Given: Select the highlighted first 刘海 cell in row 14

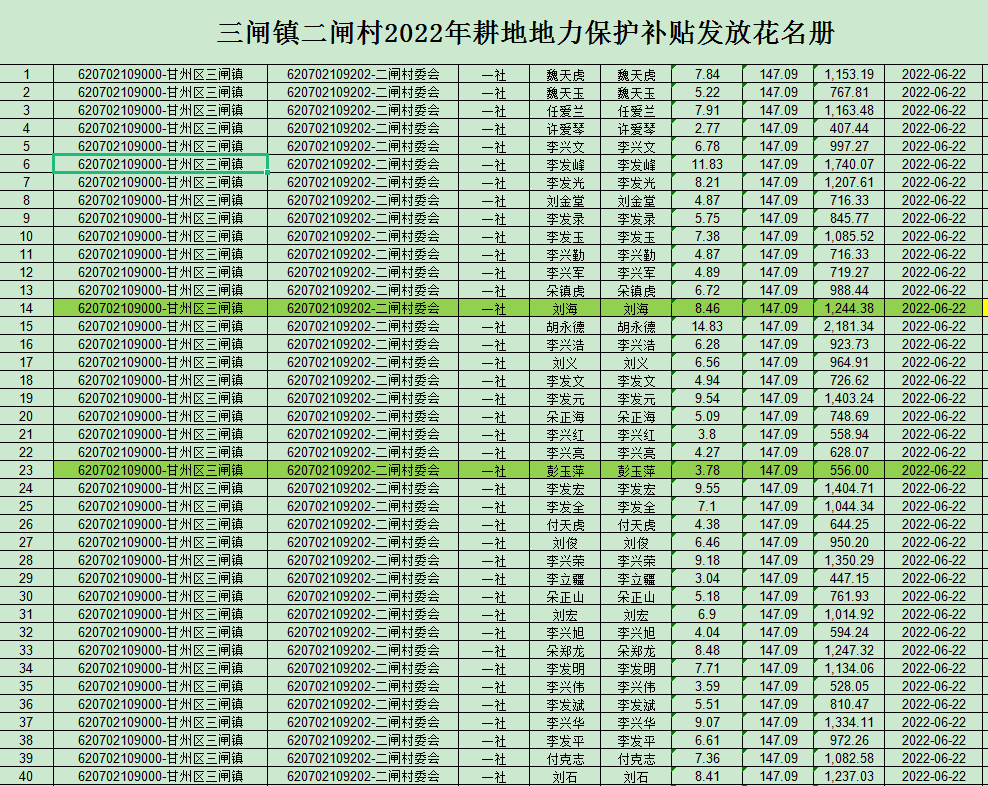Looking at the screenshot, I should tap(565, 308).
